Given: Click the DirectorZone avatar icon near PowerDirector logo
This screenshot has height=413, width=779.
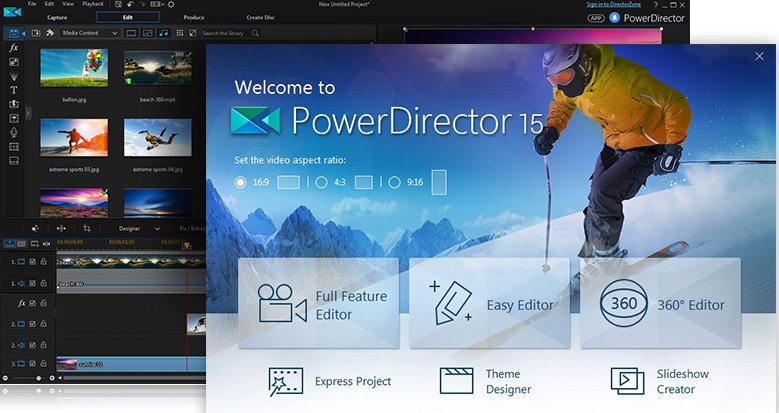Looking at the screenshot, I should (615, 18).
